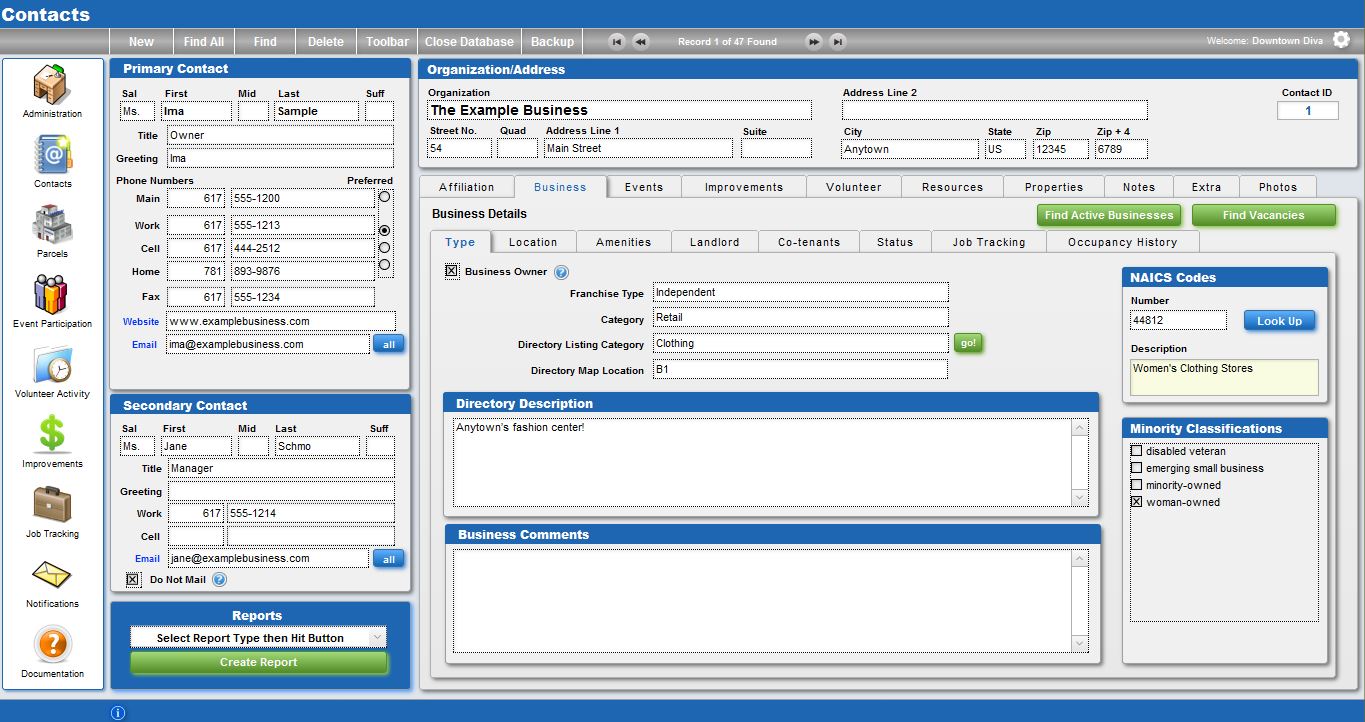1365x722 pixels.
Task: Open the Administration module icon
Action: click(x=52, y=84)
